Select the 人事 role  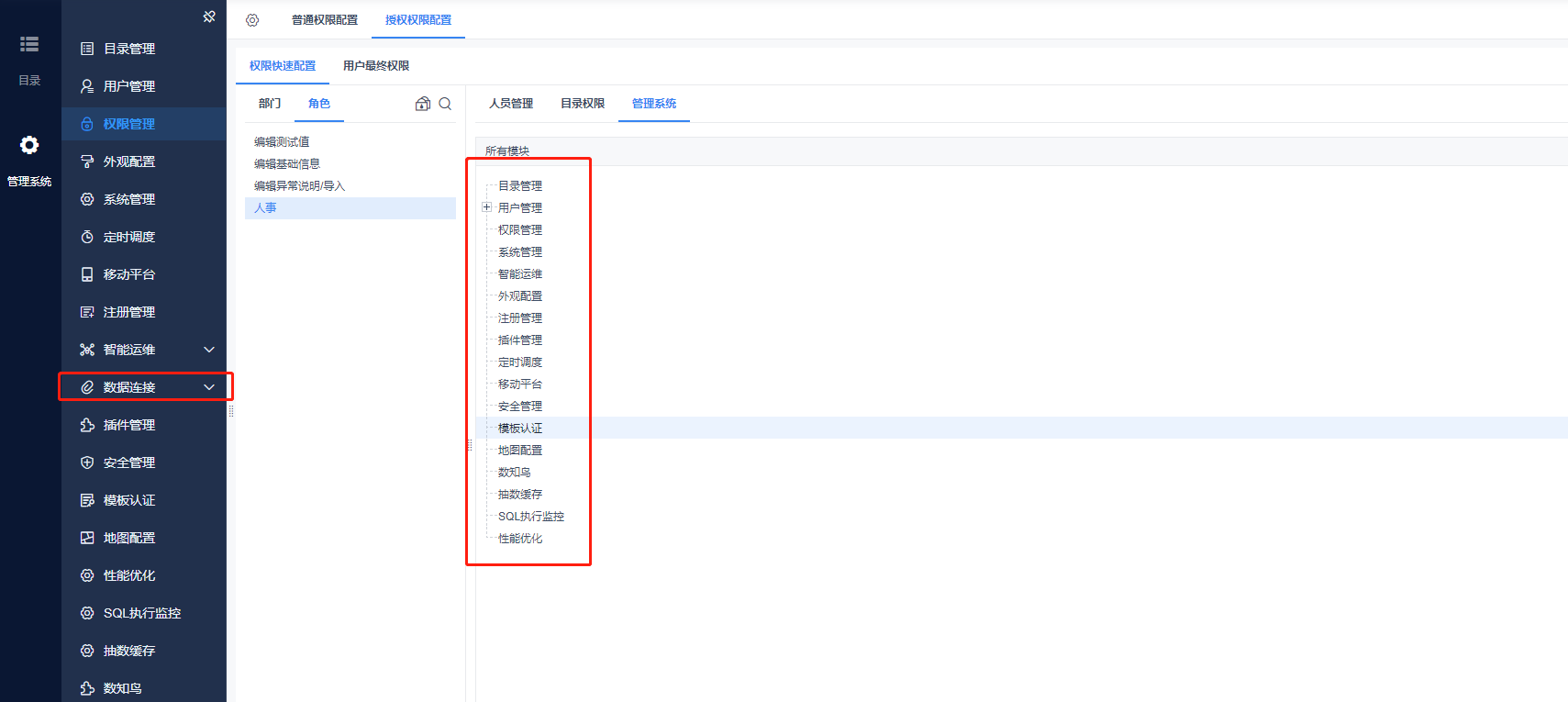click(x=350, y=208)
